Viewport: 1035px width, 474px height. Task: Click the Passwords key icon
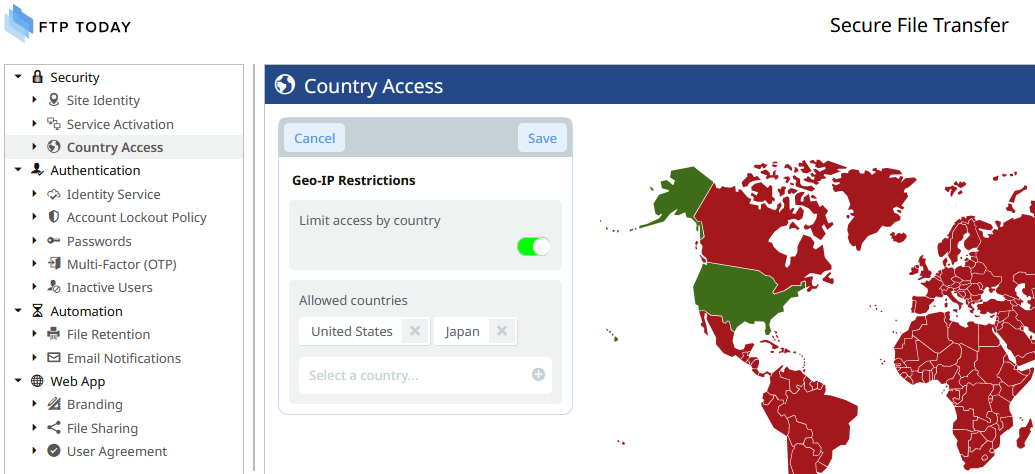tap(54, 241)
